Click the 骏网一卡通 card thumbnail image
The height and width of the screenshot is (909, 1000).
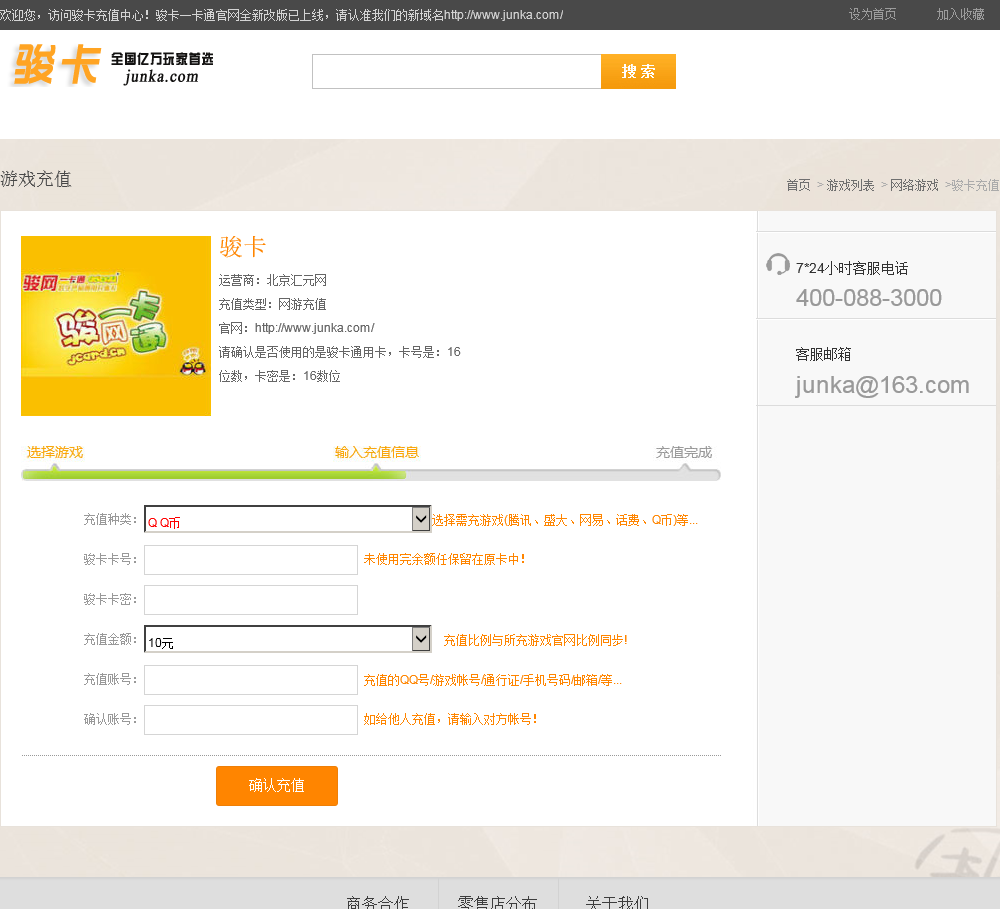click(116, 326)
